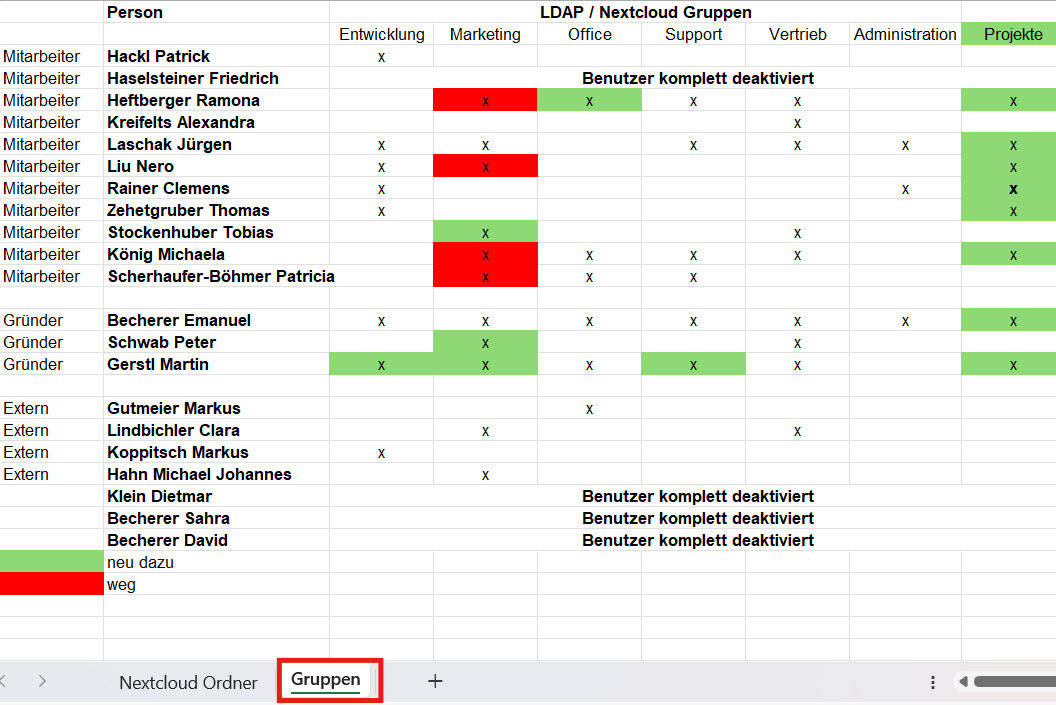Select red legend cell beside "weg"
Image resolution: width=1056 pixels, height=705 pixels.
[x=51, y=584]
